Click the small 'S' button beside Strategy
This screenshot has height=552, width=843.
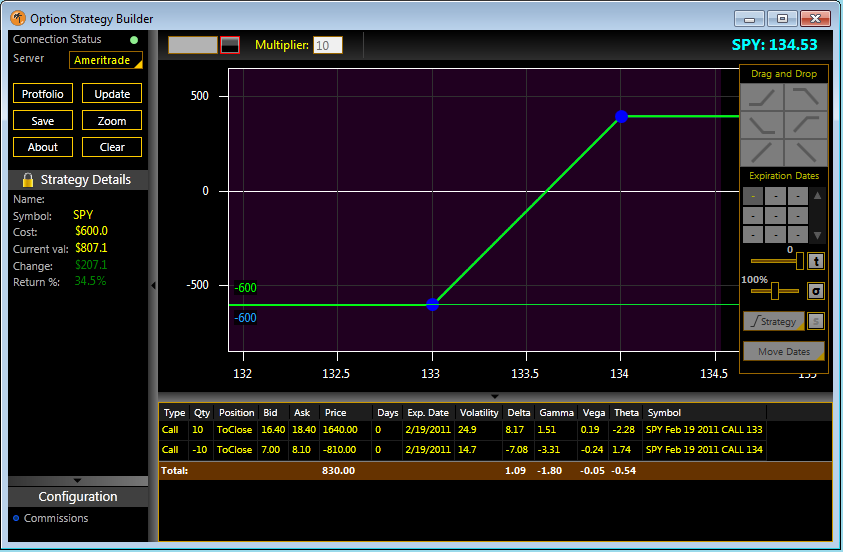(x=816, y=321)
